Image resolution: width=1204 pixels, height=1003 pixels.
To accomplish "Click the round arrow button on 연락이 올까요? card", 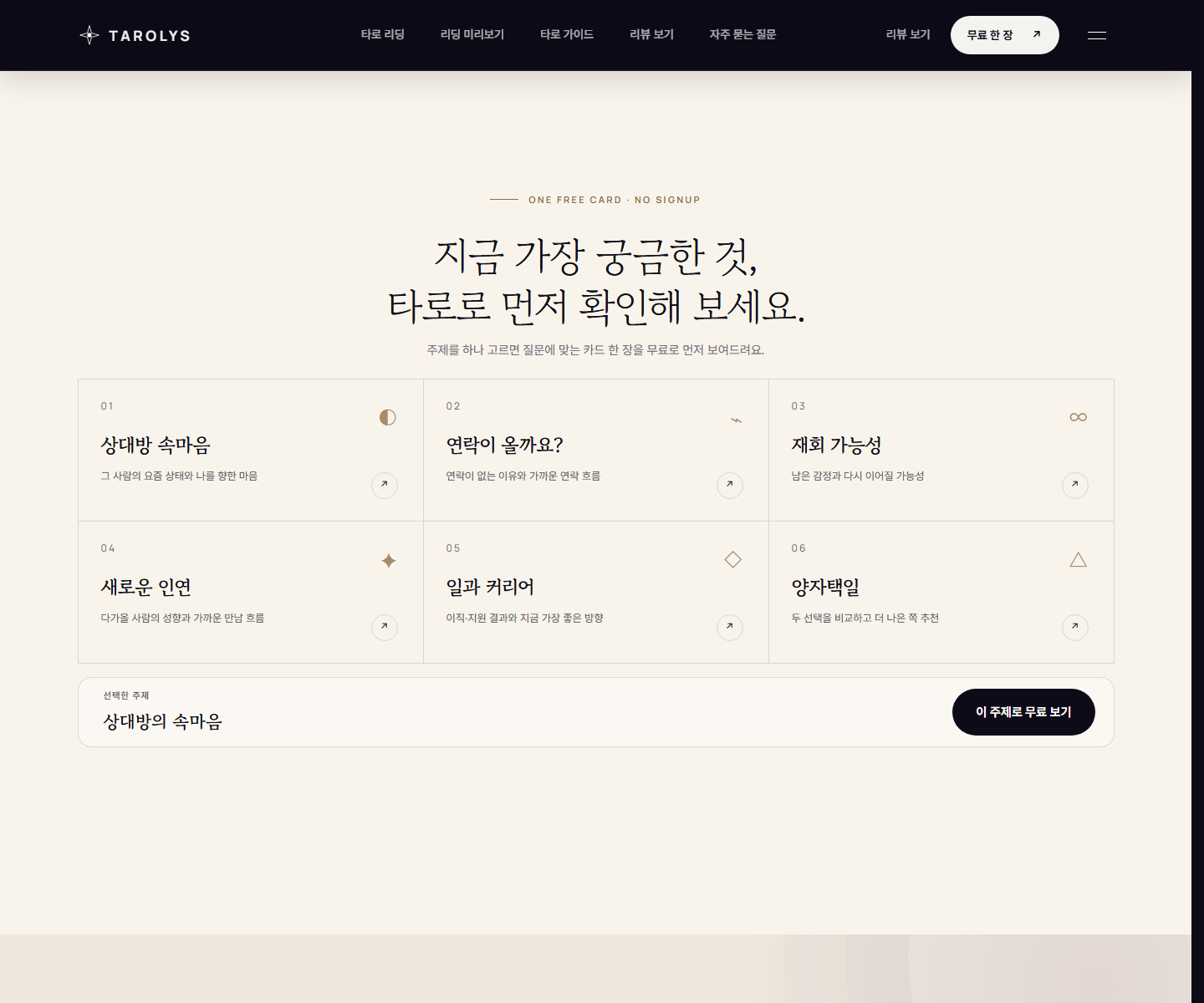I will pos(730,485).
